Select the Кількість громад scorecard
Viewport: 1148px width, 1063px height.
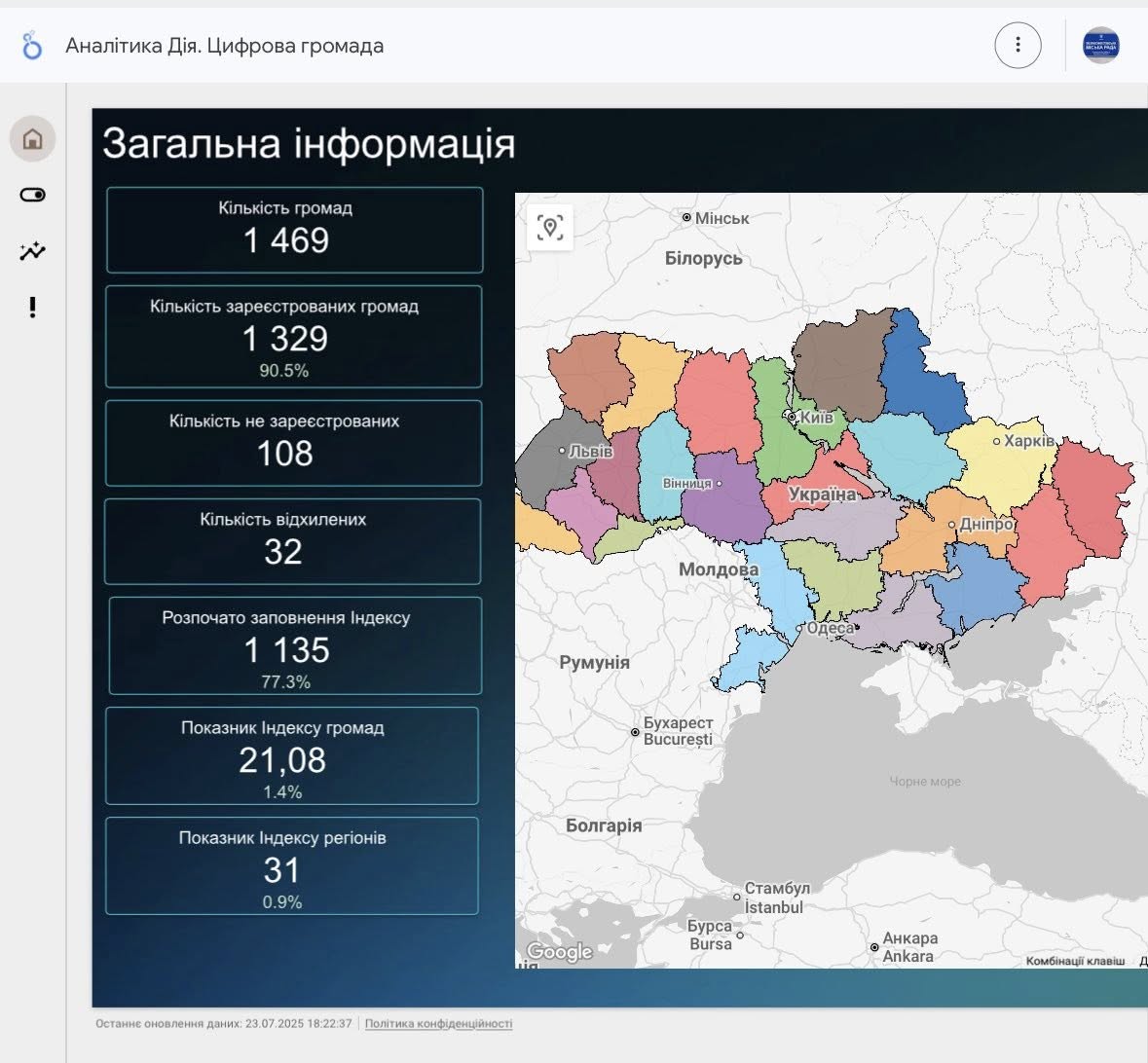coord(294,230)
